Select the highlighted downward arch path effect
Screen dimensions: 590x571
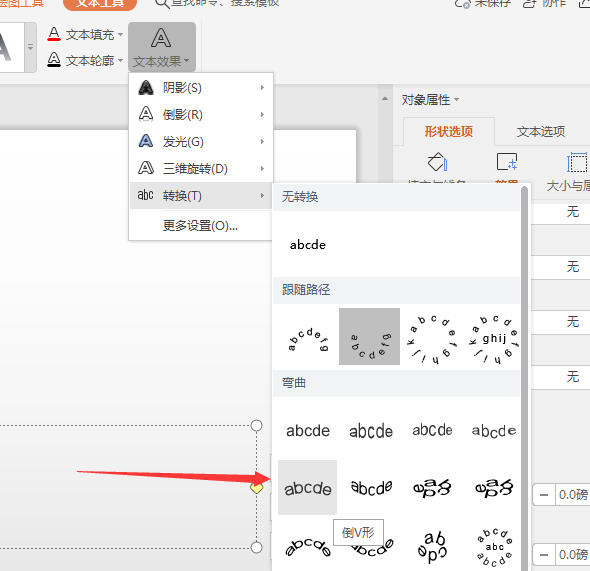click(370, 336)
